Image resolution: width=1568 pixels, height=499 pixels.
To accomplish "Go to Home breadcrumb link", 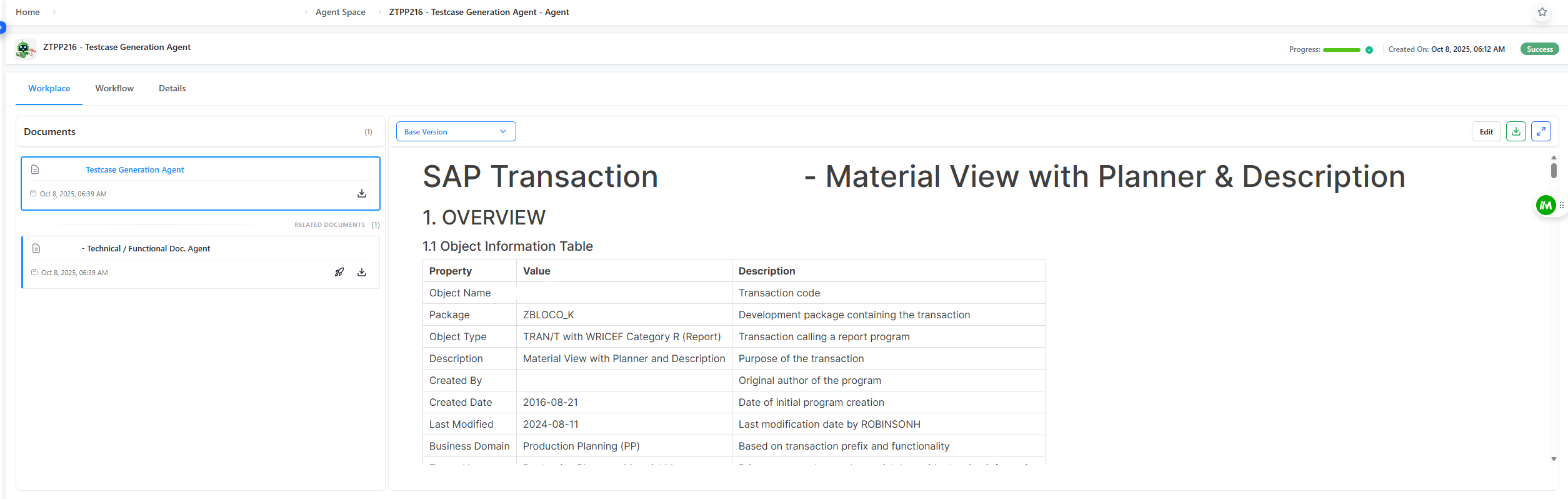I will click(27, 12).
